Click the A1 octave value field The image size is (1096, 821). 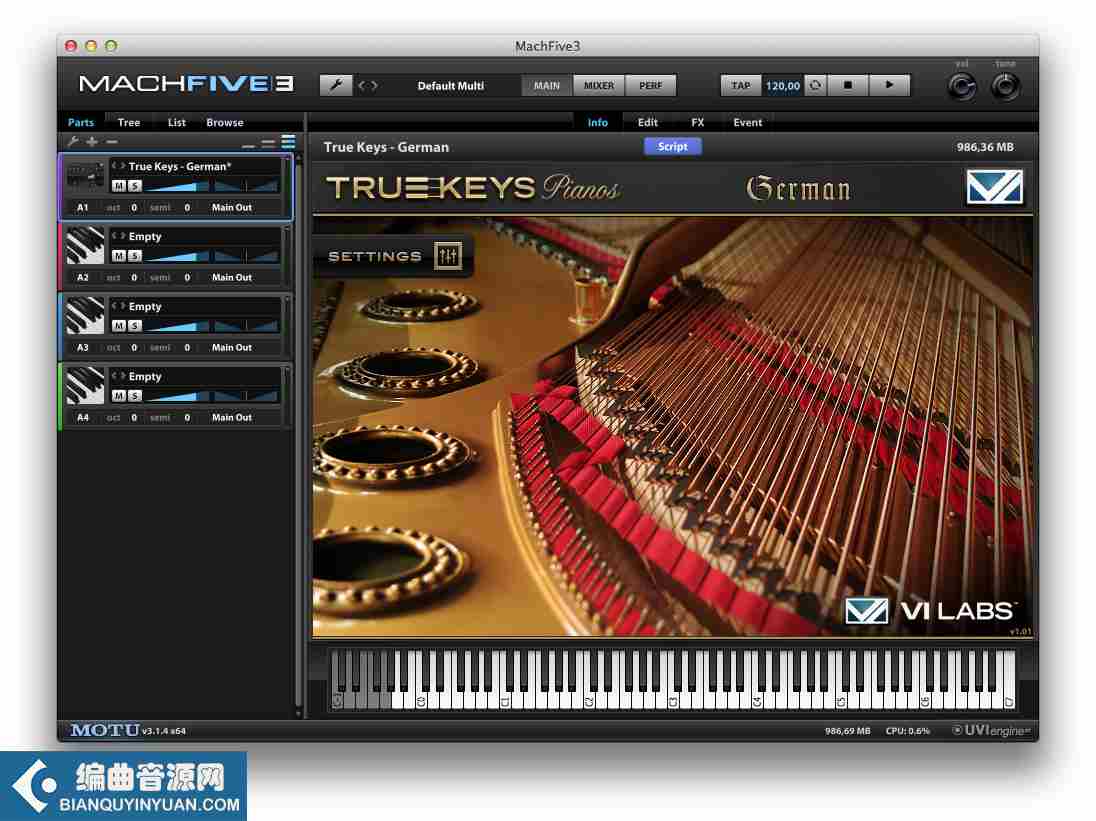click(x=134, y=208)
